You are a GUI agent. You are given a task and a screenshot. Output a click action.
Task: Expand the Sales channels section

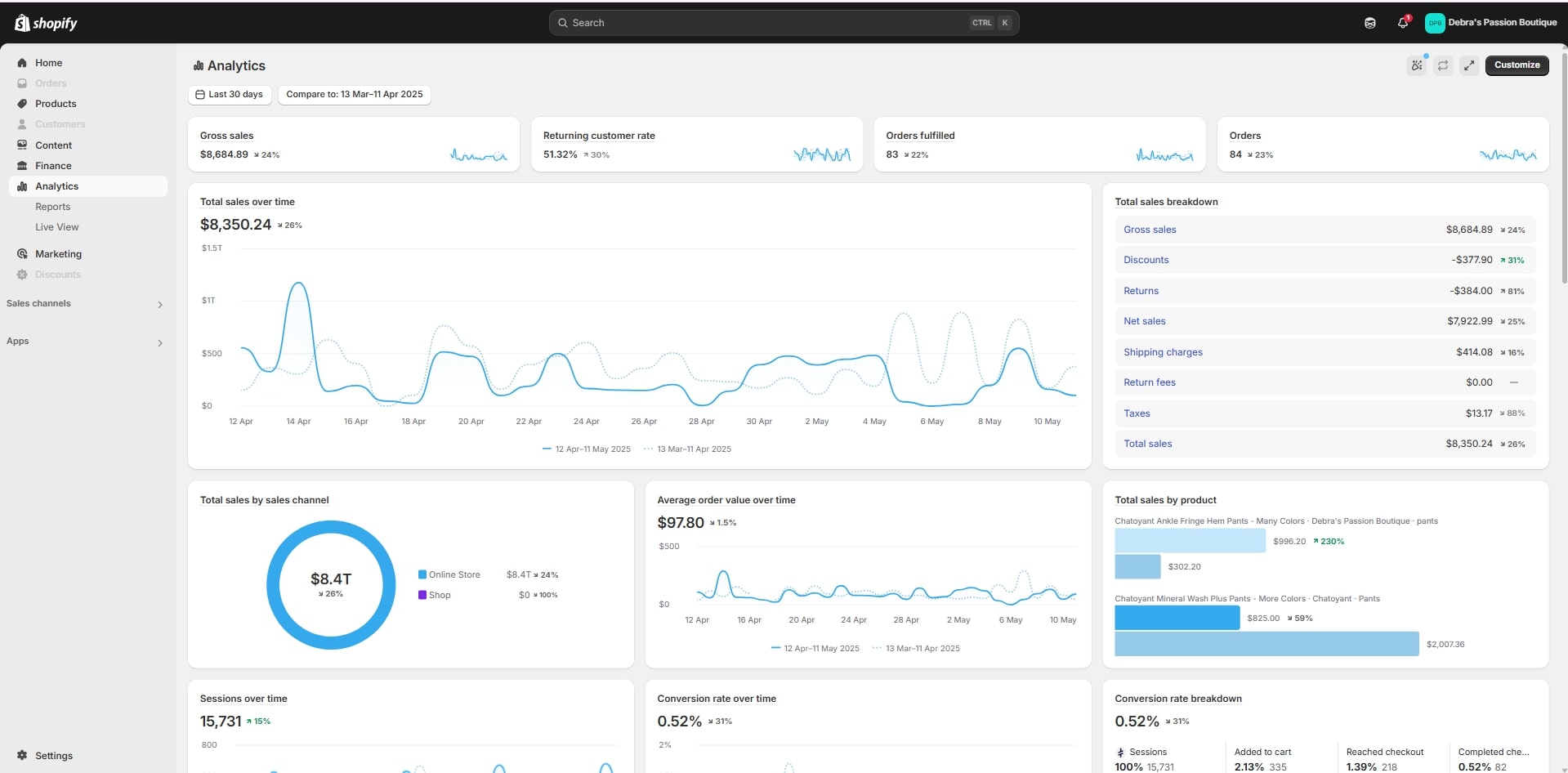click(x=160, y=305)
